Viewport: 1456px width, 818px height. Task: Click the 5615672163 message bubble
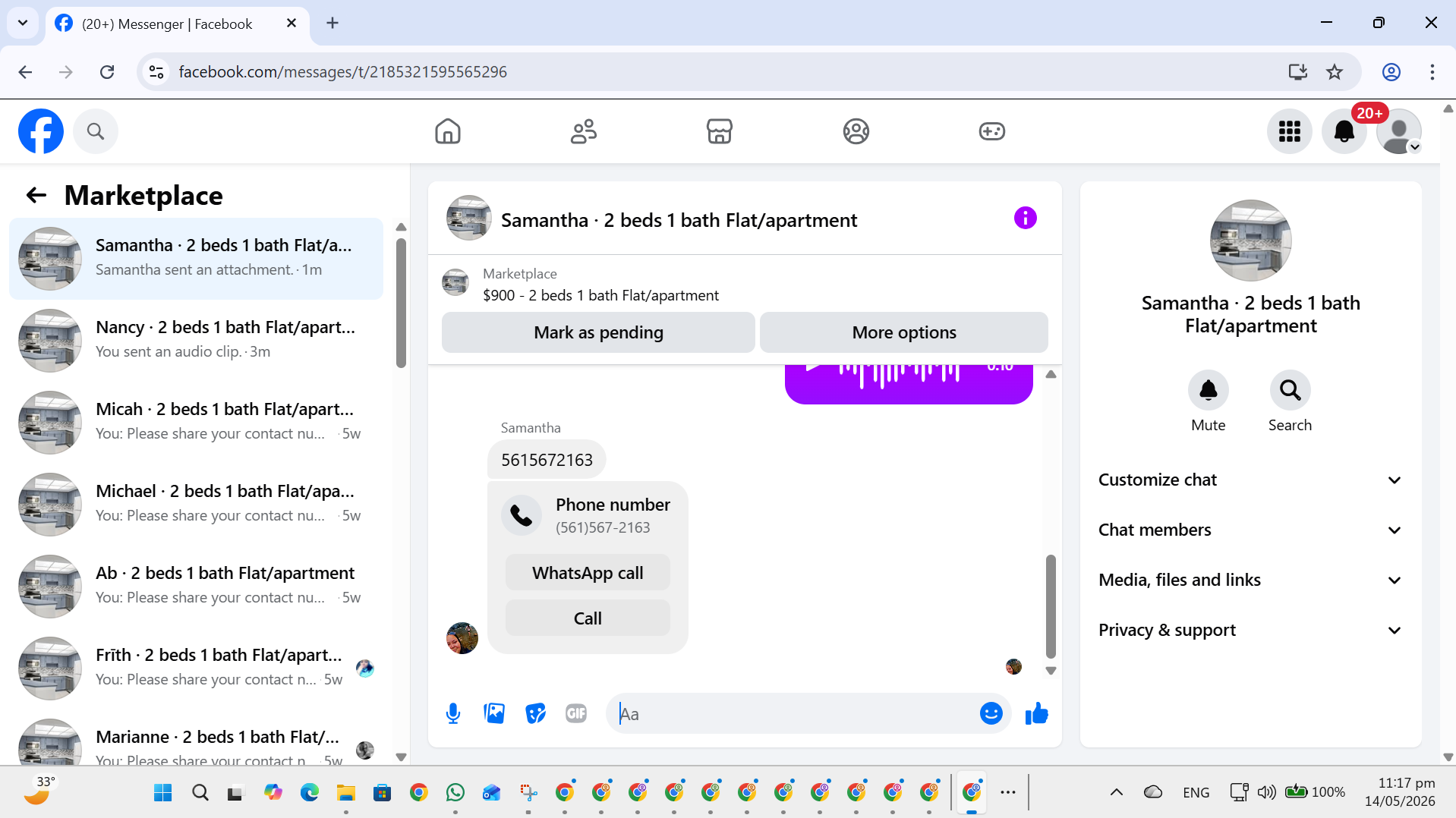(547, 460)
